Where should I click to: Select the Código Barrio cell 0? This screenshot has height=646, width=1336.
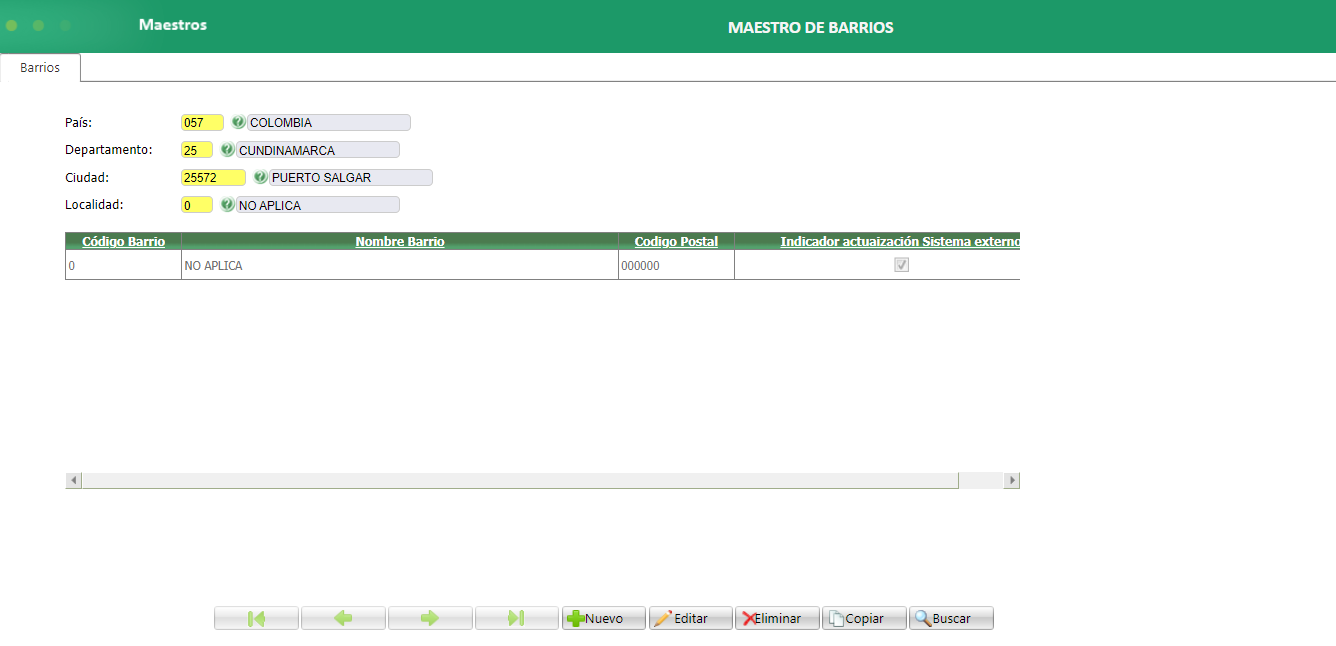[x=123, y=266]
